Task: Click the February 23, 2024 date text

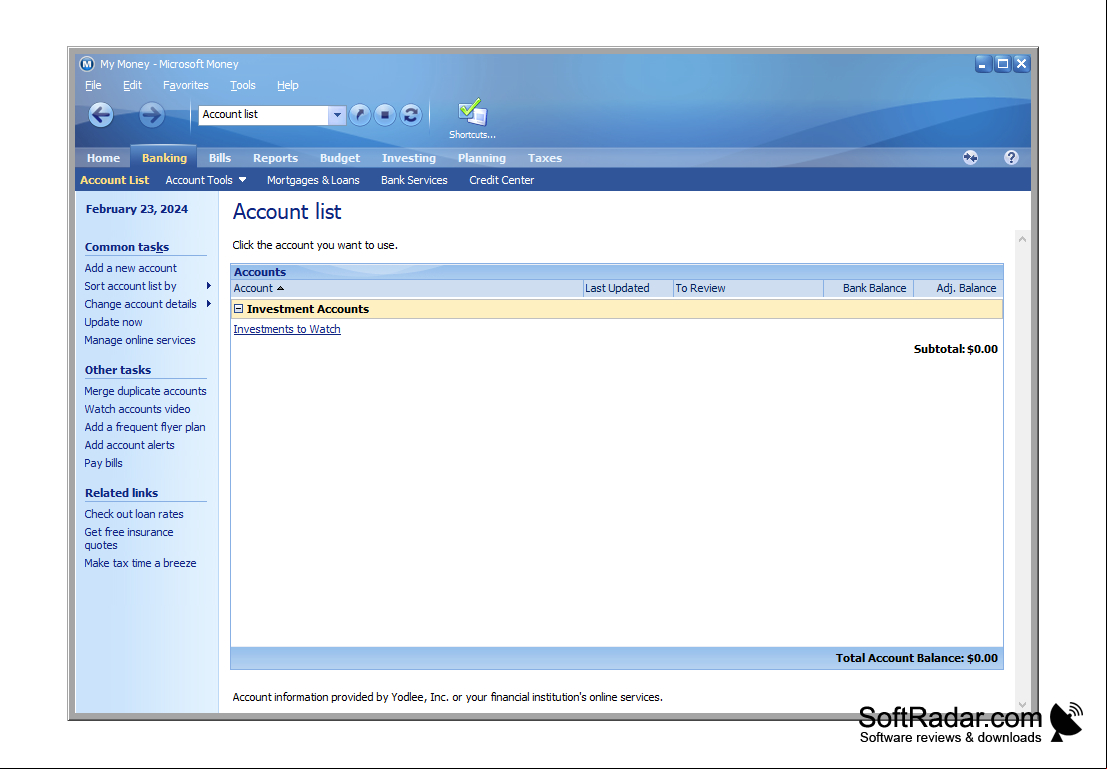Action: click(x=137, y=209)
